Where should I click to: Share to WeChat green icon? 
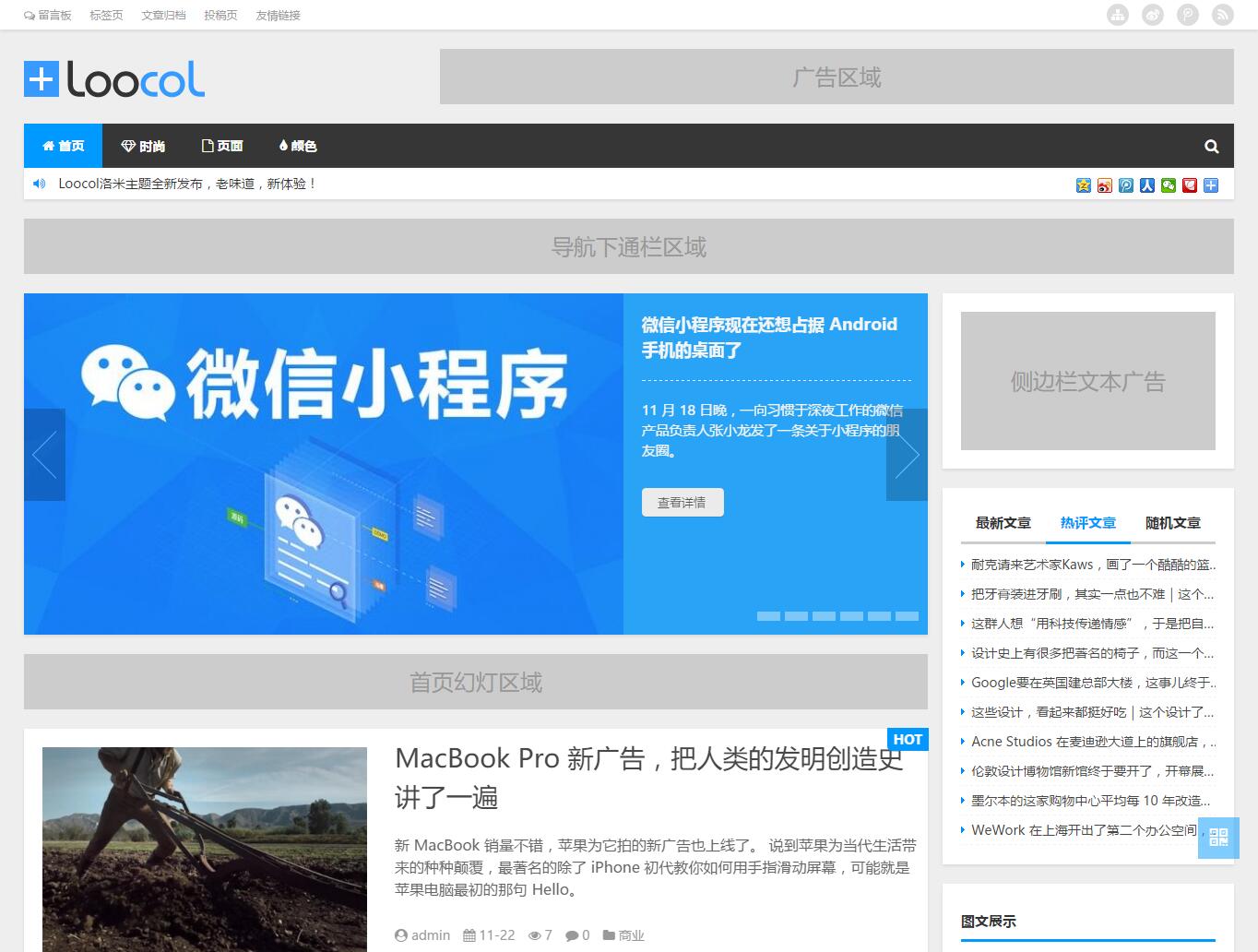pos(1169,185)
